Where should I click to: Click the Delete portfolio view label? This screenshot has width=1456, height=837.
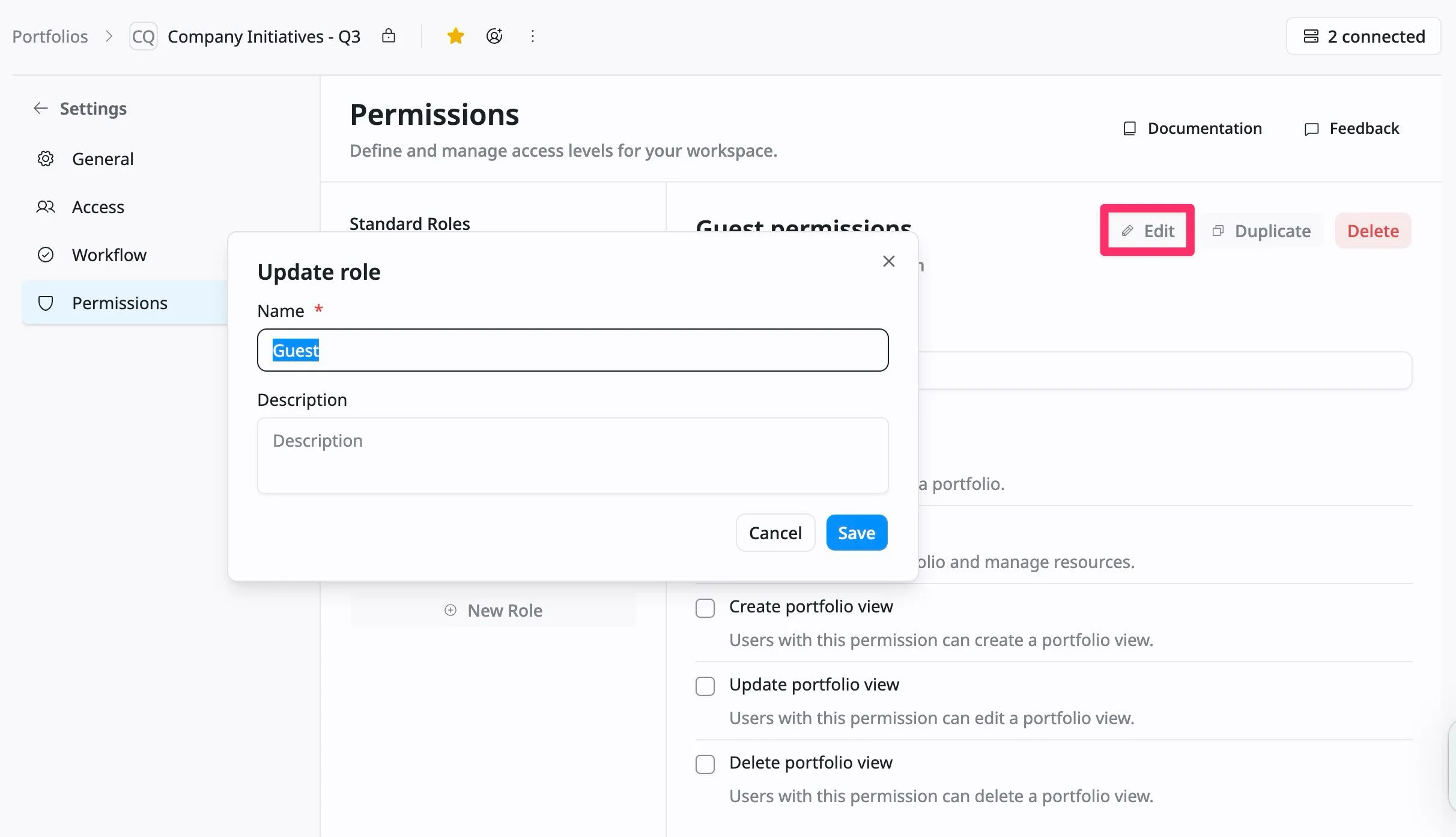811,763
